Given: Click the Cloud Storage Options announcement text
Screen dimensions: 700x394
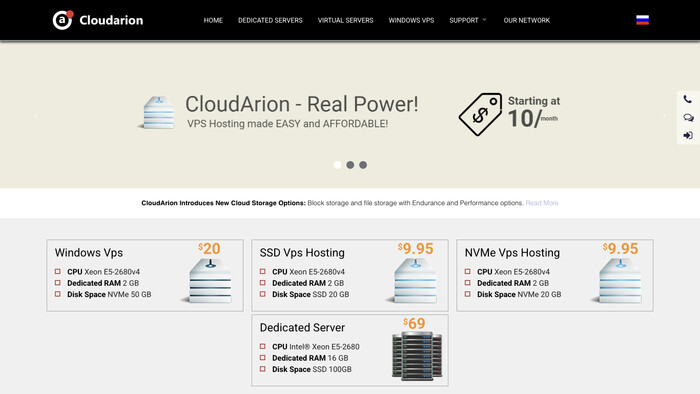Looking at the screenshot, I should tap(333, 203).
